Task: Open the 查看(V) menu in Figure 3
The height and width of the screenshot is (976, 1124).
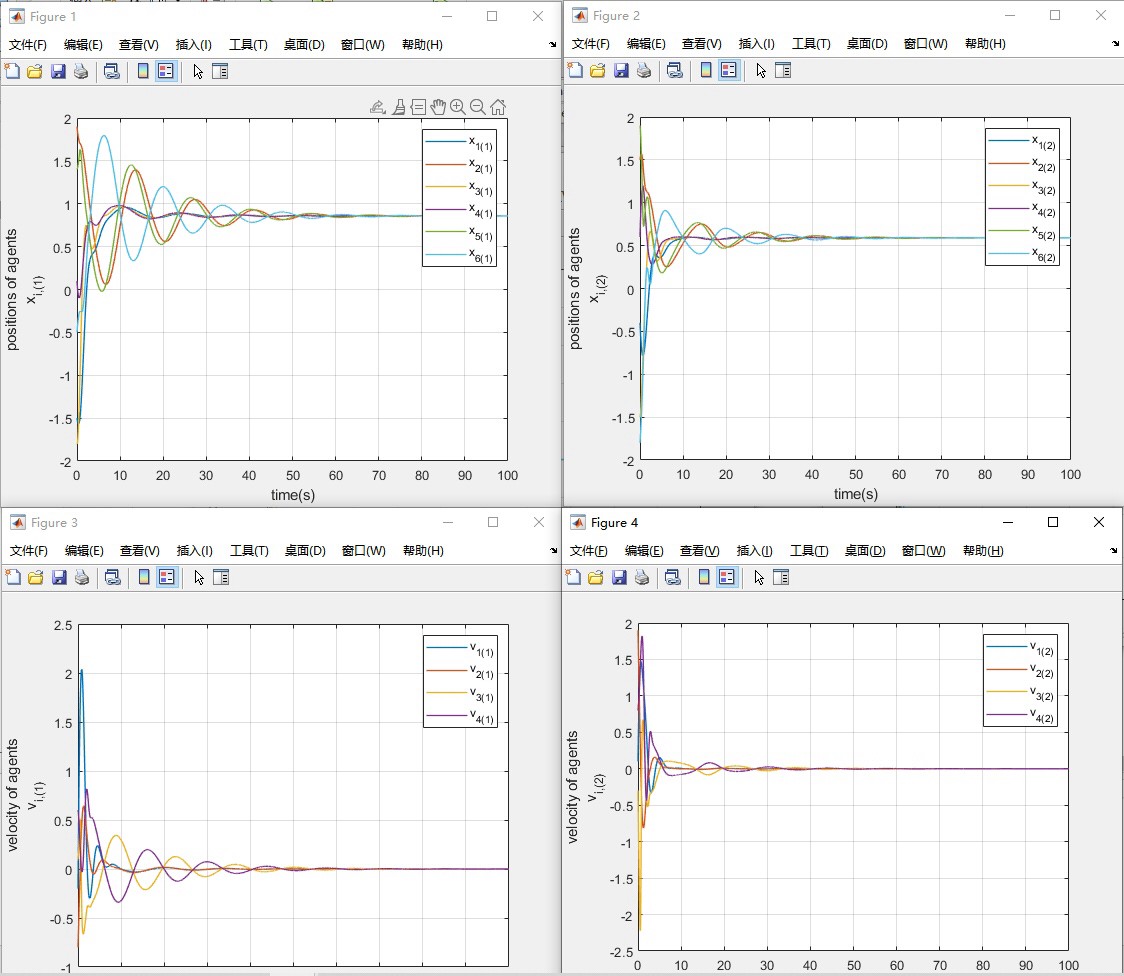Action: click(x=140, y=550)
